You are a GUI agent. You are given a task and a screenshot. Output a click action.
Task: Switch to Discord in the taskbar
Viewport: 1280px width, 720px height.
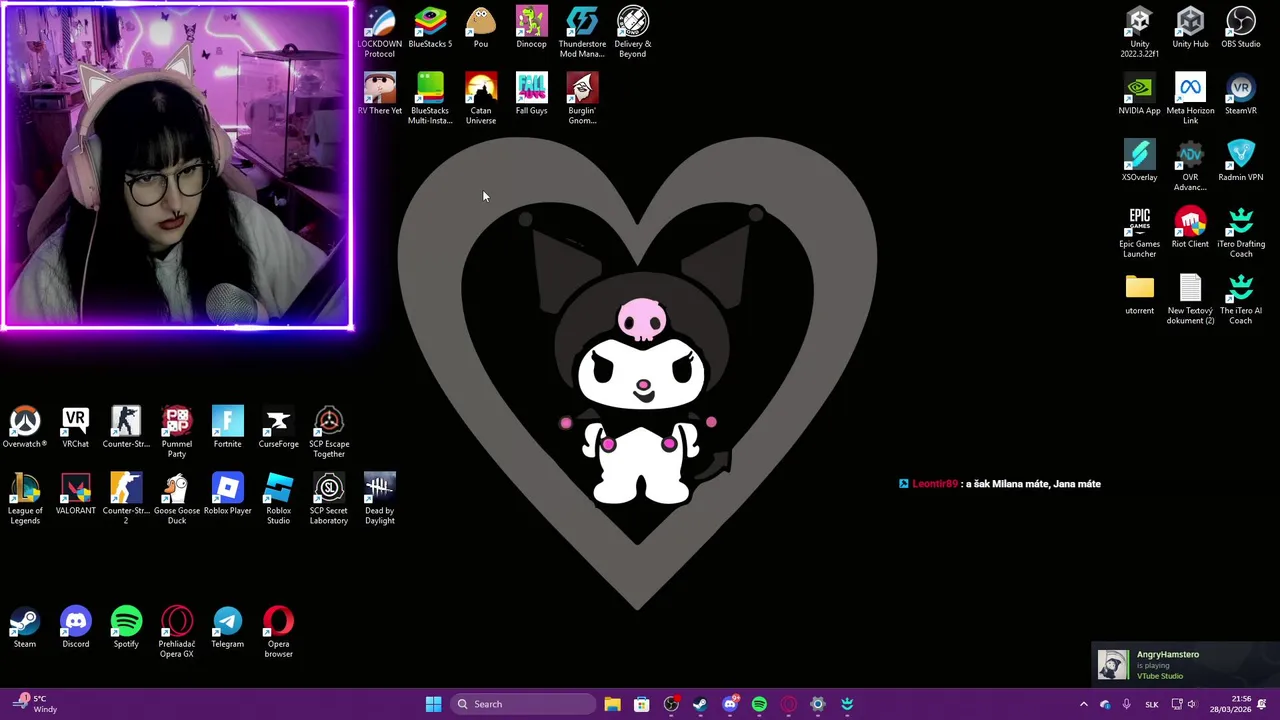(x=730, y=704)
